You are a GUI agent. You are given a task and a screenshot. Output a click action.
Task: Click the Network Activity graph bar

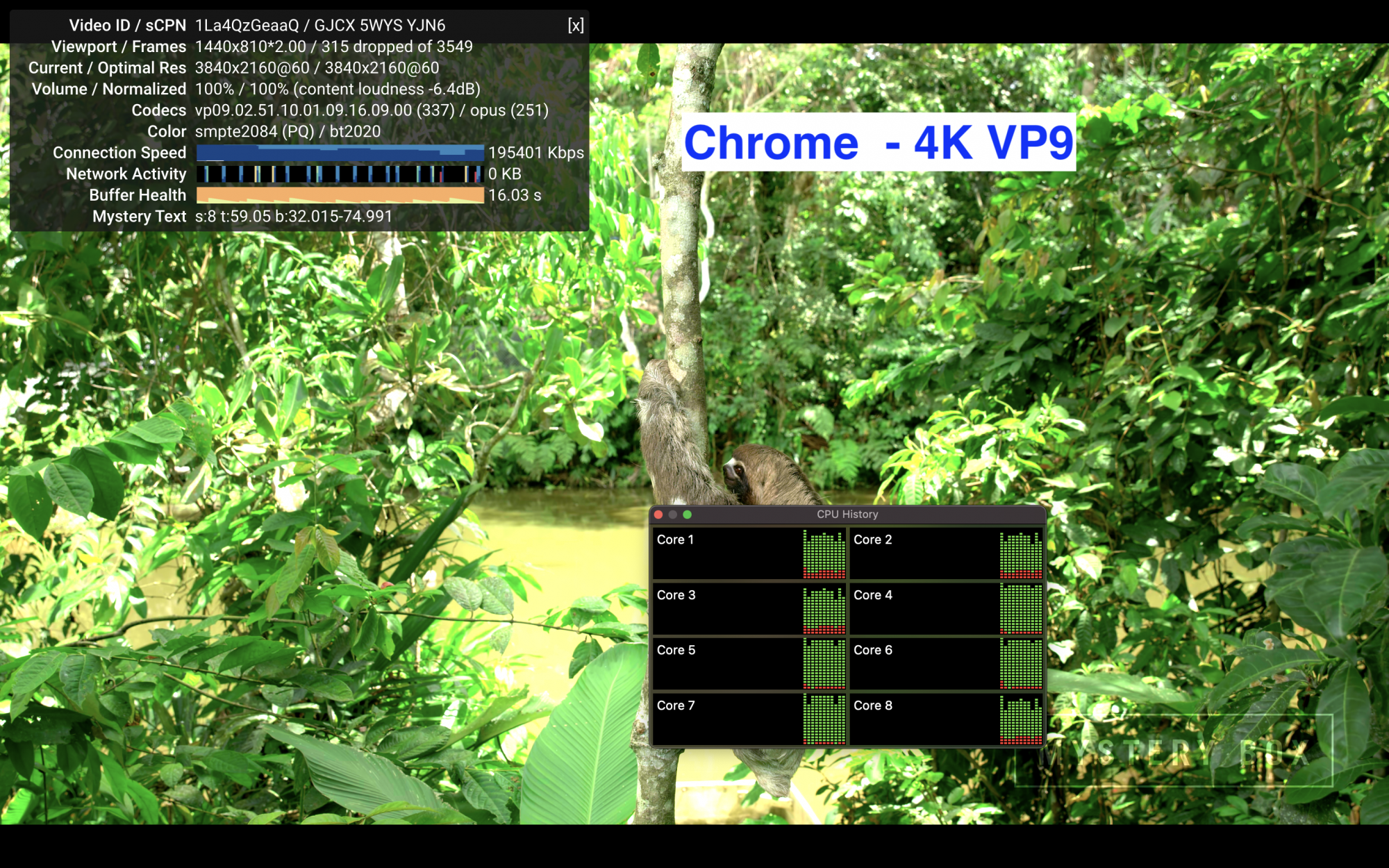[x=340, y=174]
